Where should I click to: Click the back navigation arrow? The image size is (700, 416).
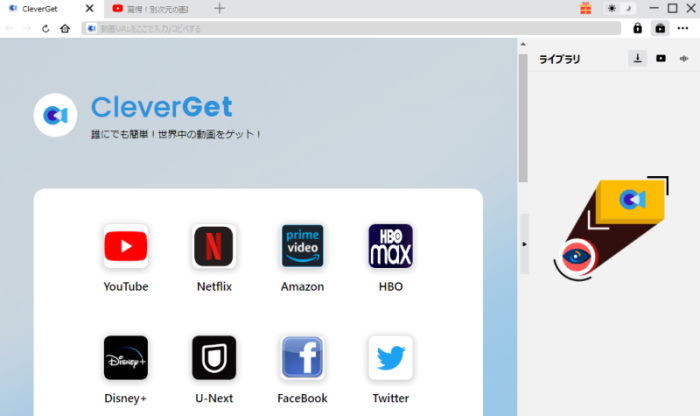coord(9,29)
